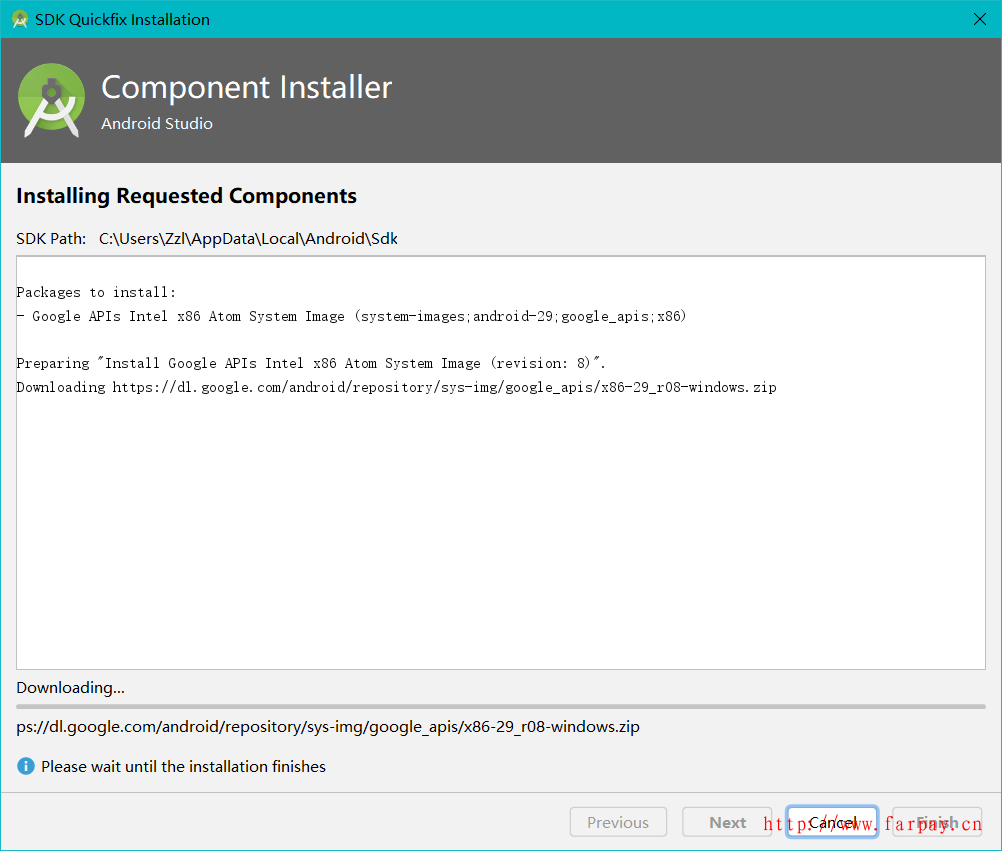Click the 'Please wait until the installation finishes' message
1002x851 pixels.
(183, 766)
